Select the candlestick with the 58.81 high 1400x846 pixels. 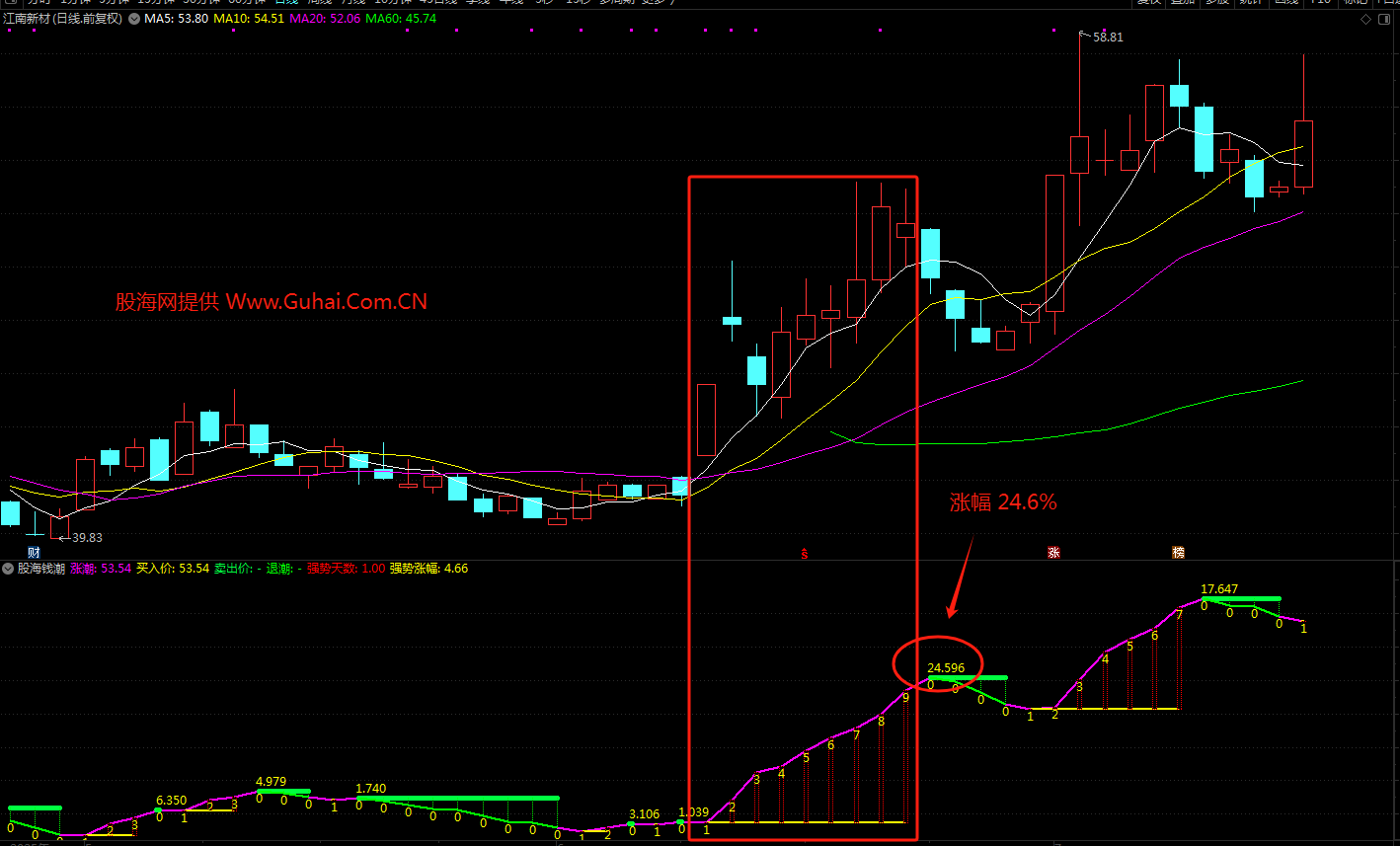tap(1079, 154)
